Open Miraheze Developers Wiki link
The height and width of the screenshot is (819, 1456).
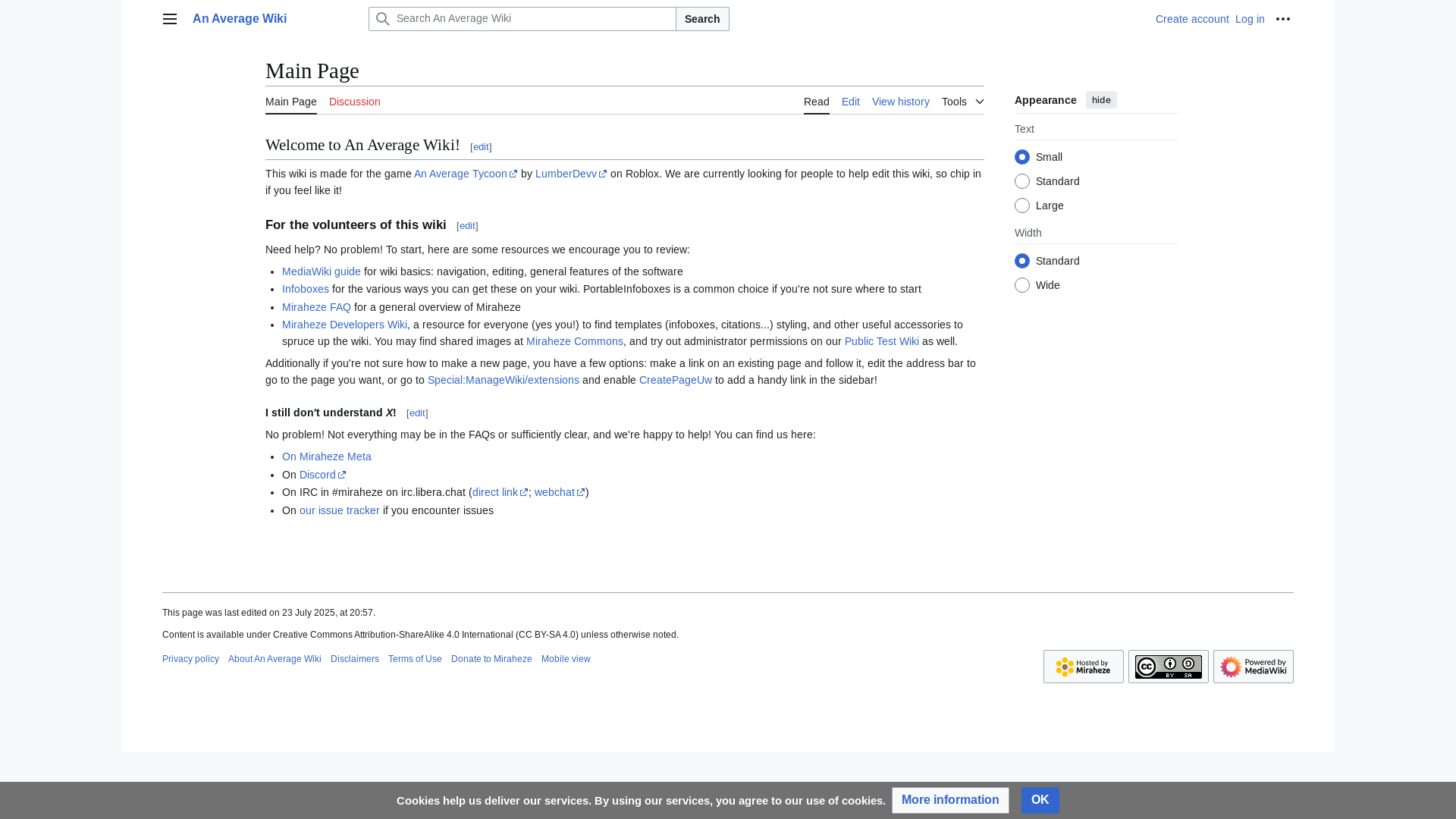click(x=344, y=325)
